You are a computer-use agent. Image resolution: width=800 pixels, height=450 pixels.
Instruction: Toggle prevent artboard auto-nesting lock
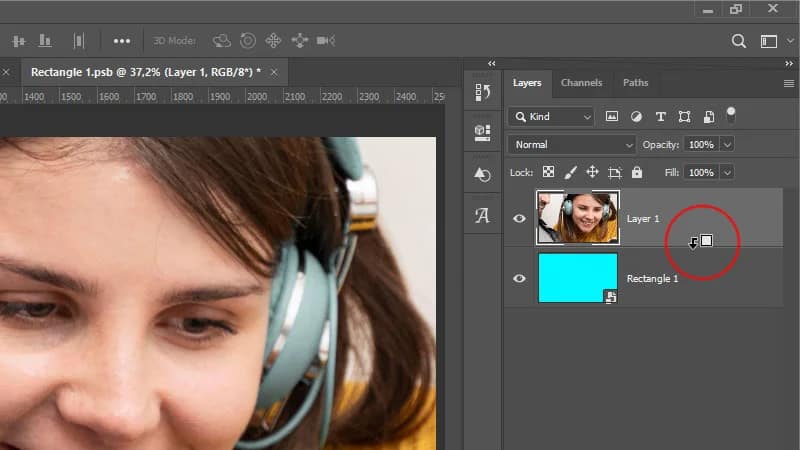(x=614, y=172)
